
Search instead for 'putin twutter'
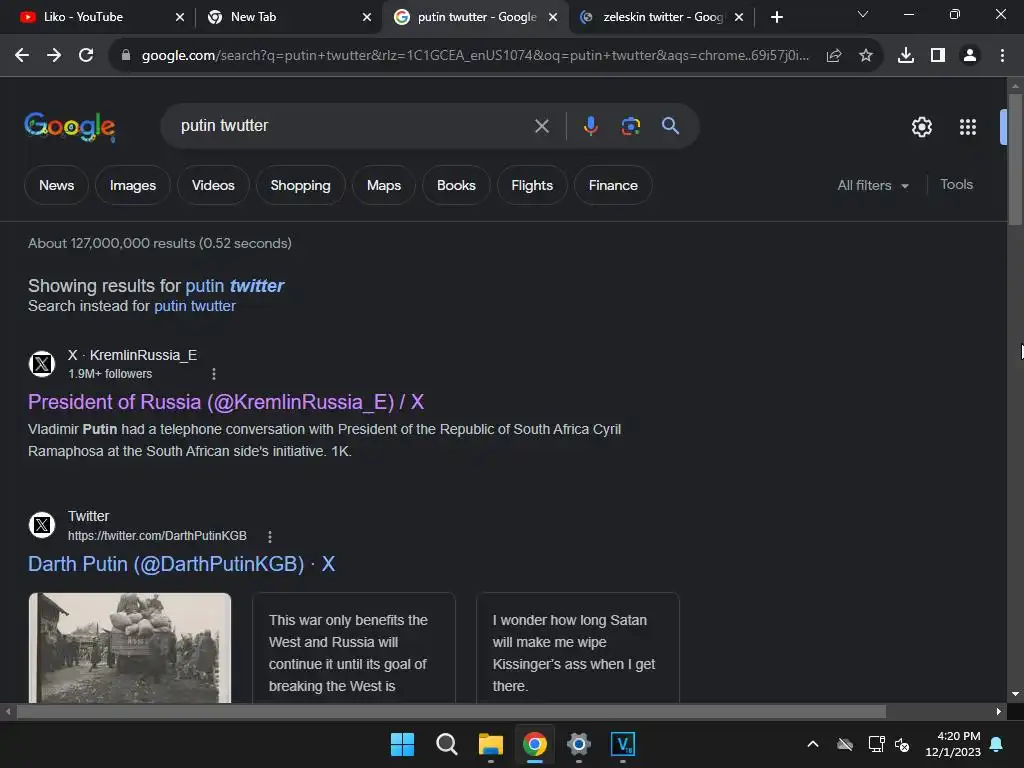pyautogui.click(x=195, y=306)
